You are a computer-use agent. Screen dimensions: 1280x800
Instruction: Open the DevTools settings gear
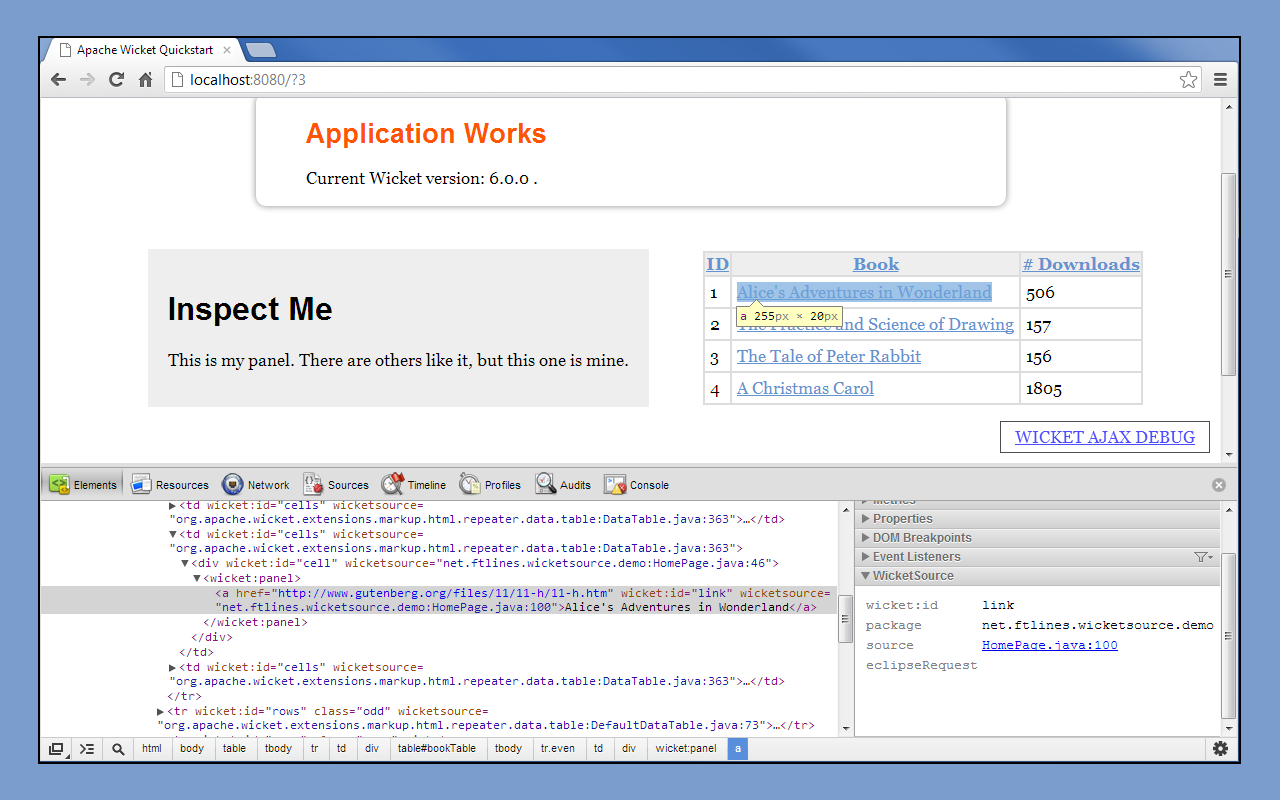tap(1220, 748)
